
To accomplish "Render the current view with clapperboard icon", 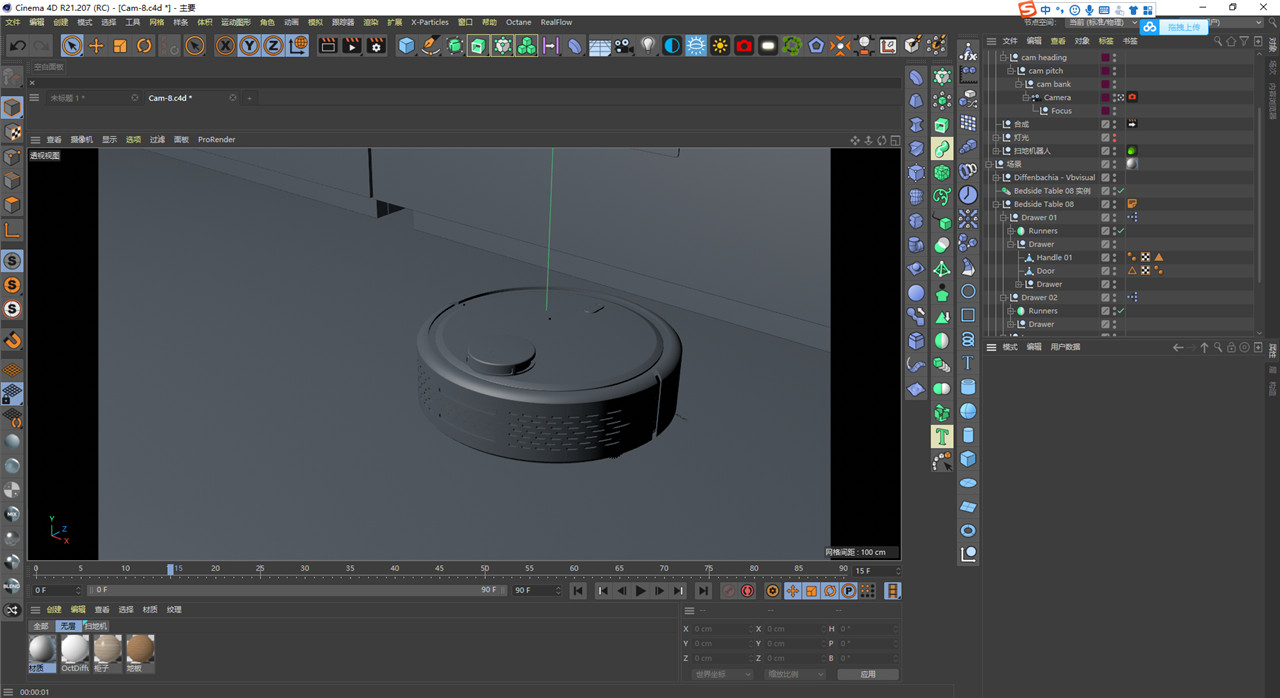I will point(328,45).
